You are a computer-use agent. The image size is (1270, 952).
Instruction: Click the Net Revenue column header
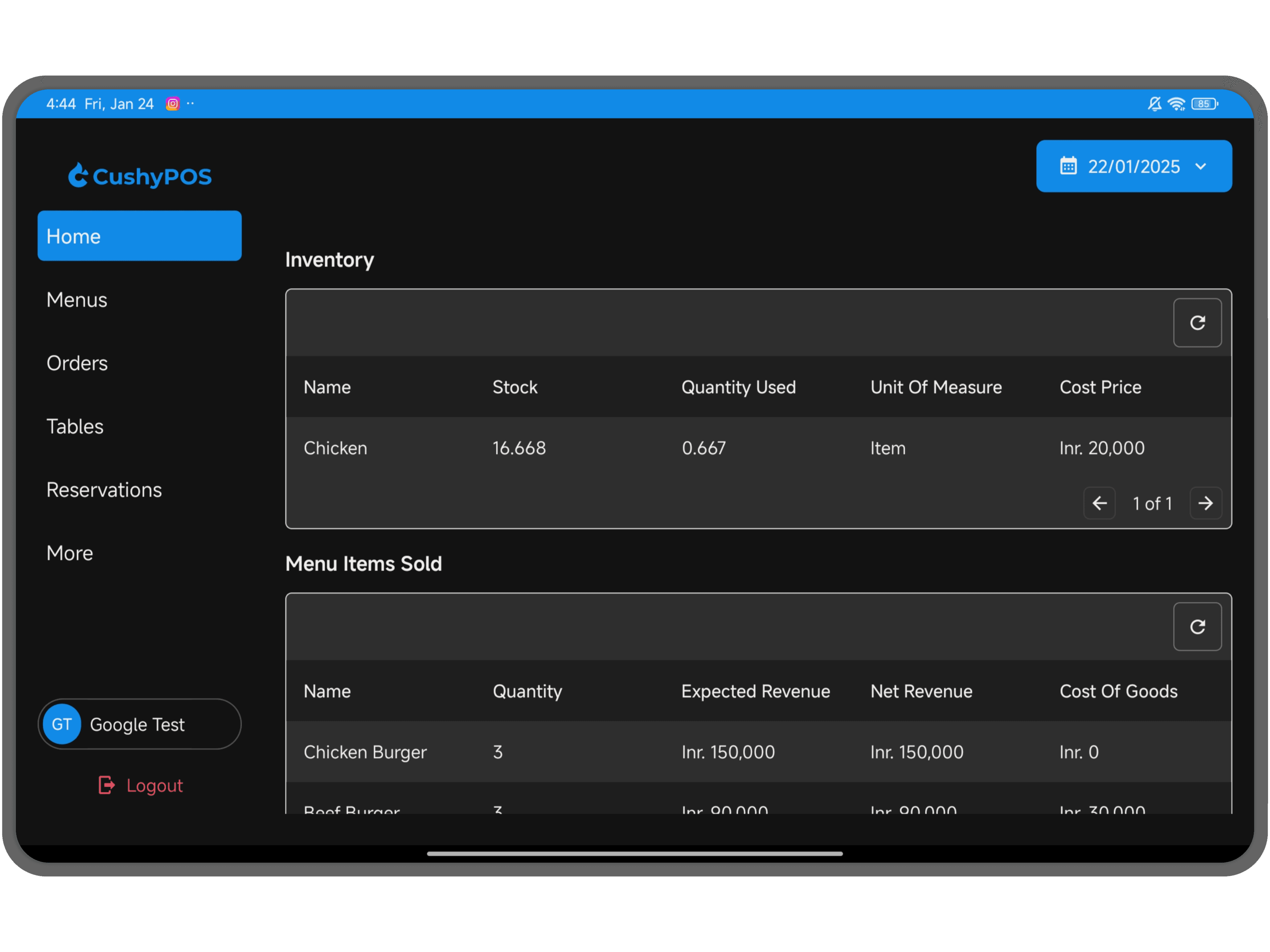coord(921,692)
